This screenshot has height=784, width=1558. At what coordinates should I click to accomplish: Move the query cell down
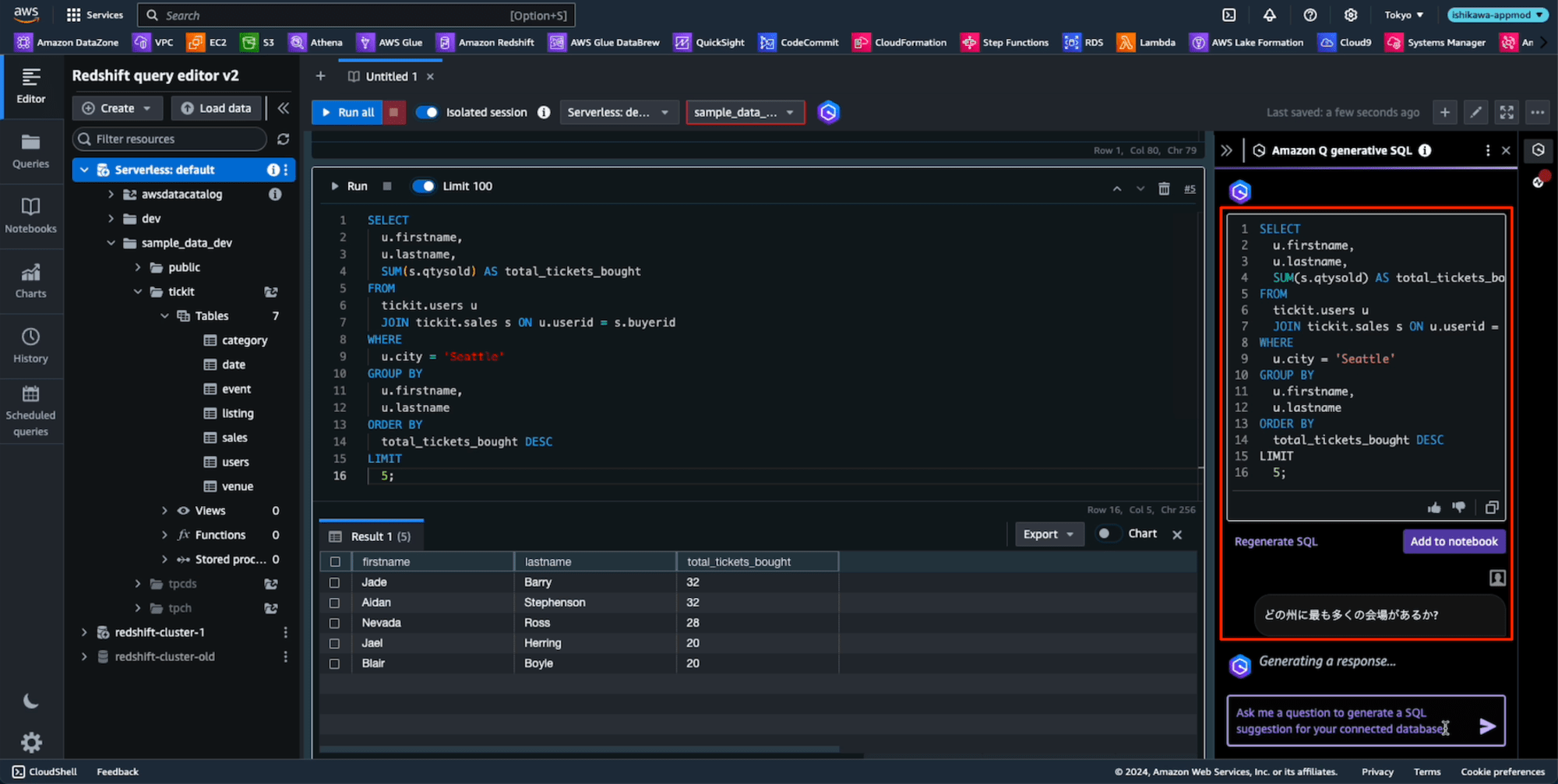tap(1140, 188)
